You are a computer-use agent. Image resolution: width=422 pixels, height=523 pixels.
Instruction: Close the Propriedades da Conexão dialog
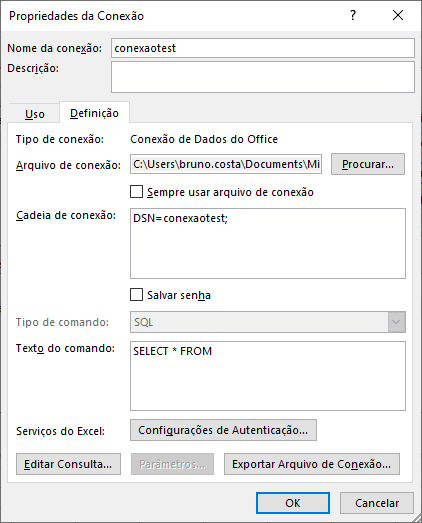click(398, 15)
